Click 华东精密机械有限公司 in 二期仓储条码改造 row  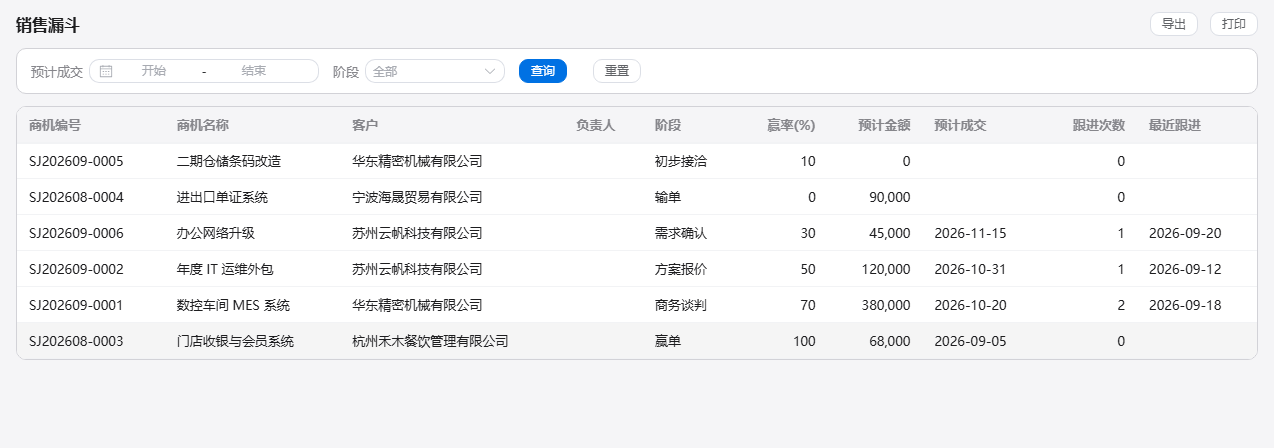point(417,161)
